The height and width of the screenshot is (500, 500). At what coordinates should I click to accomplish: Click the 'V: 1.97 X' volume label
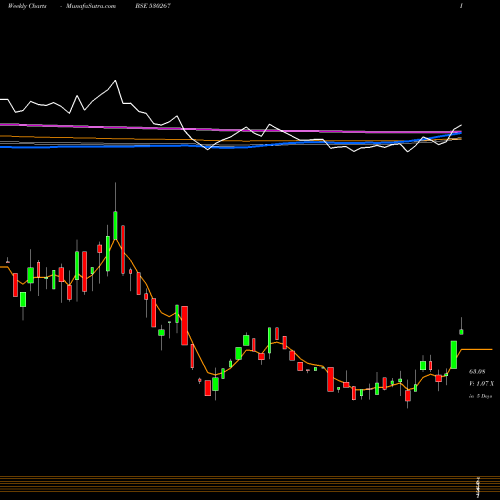[481, 384]
